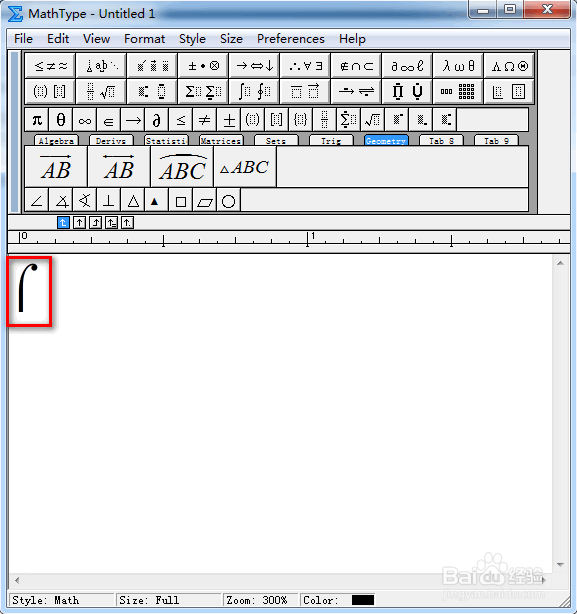
Task: Open the embellishments palette
Action: pos(152,66)
